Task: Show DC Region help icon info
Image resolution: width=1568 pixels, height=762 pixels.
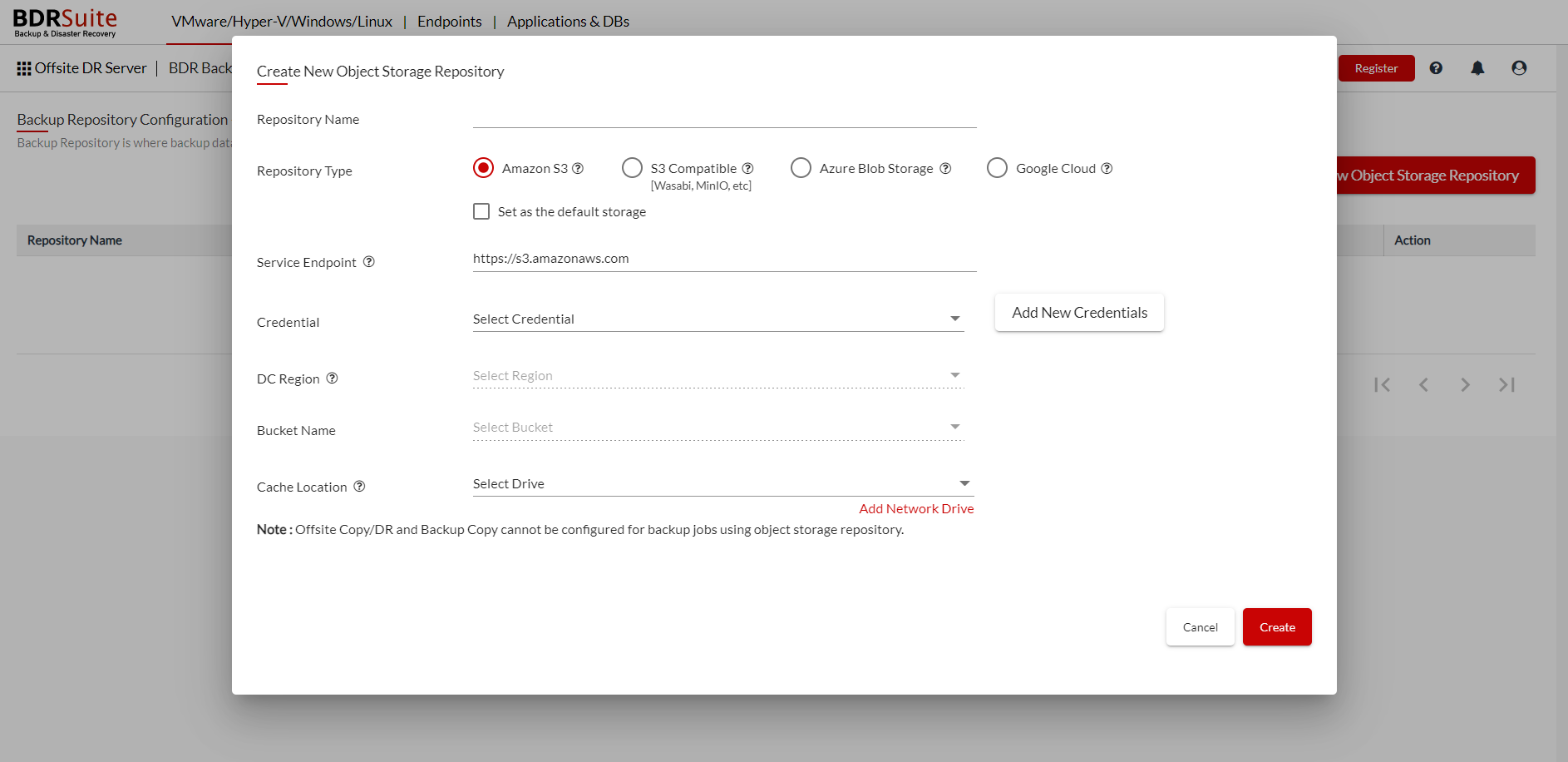Action: click(x=332, y=378)
